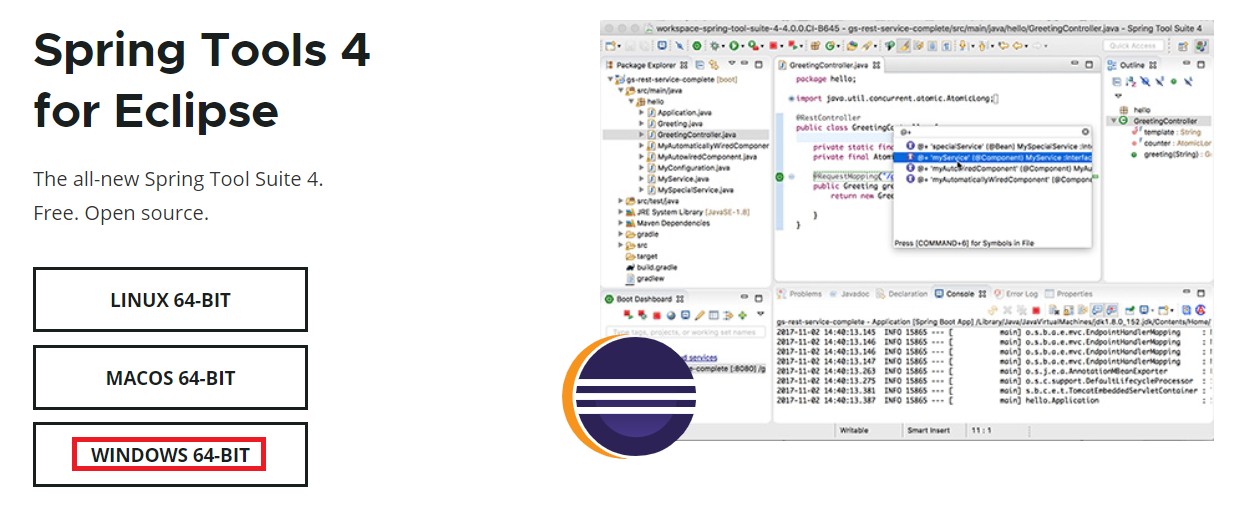Click the pencil edit icon in Boot Dashboard

[700, 315]
